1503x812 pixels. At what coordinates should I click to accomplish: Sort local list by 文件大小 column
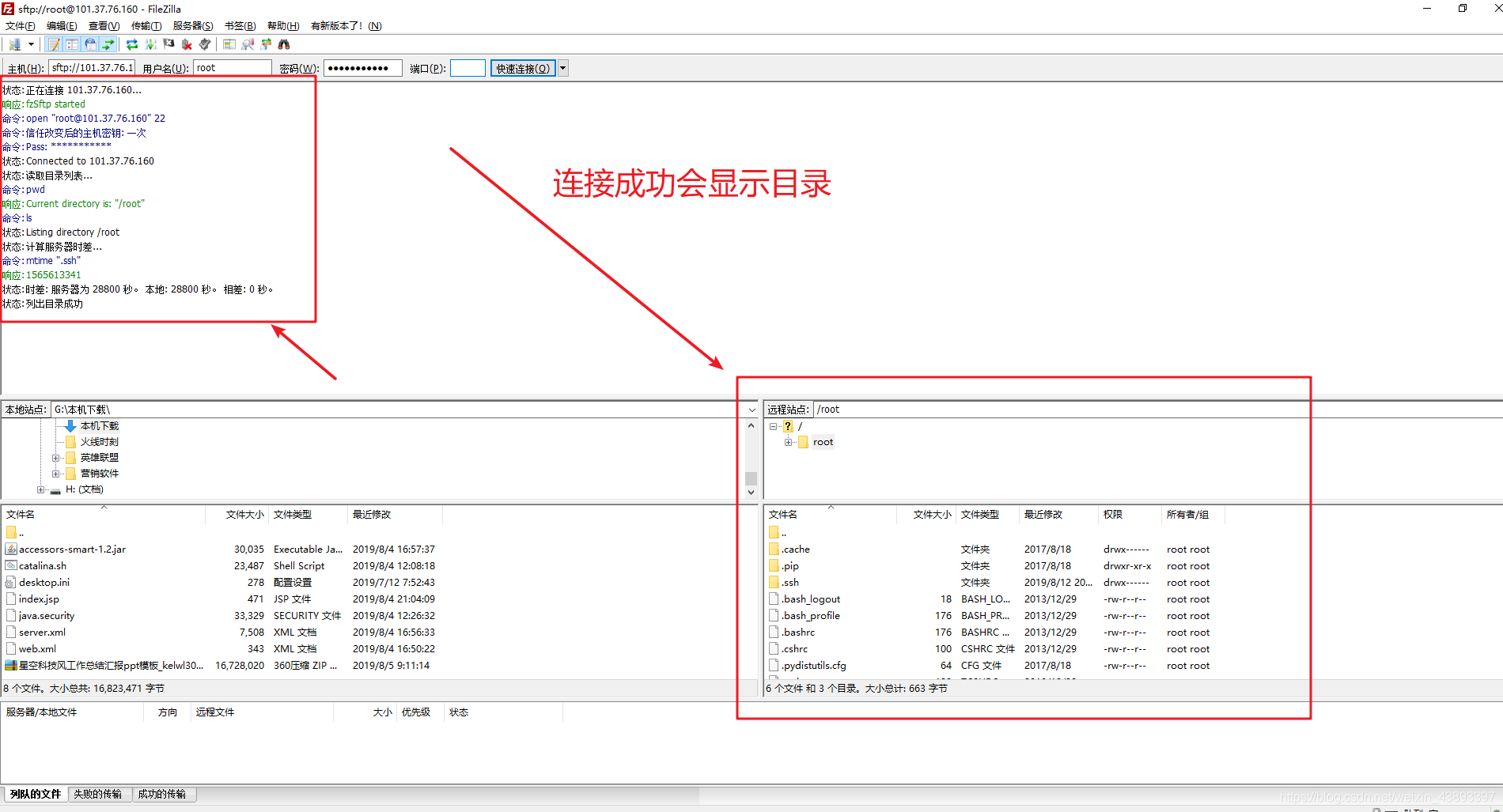(245, 515)
